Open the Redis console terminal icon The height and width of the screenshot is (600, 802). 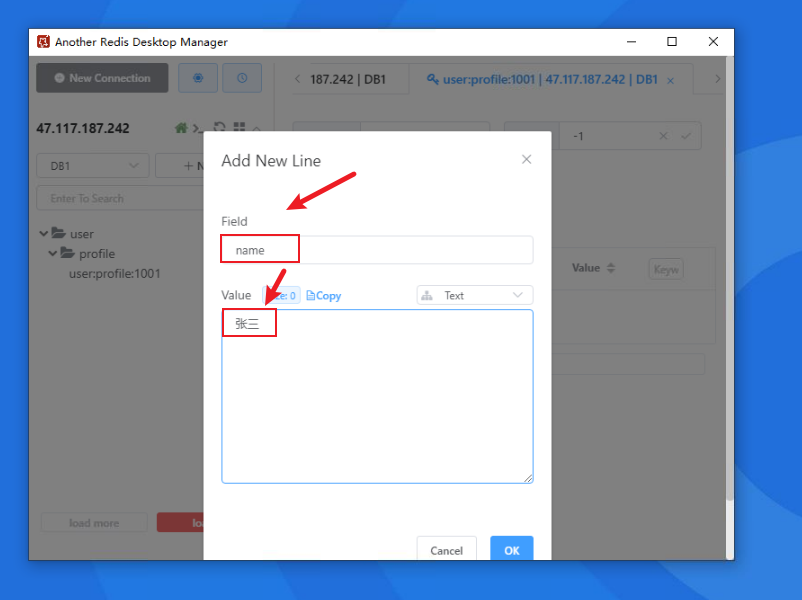coord(196,128)
